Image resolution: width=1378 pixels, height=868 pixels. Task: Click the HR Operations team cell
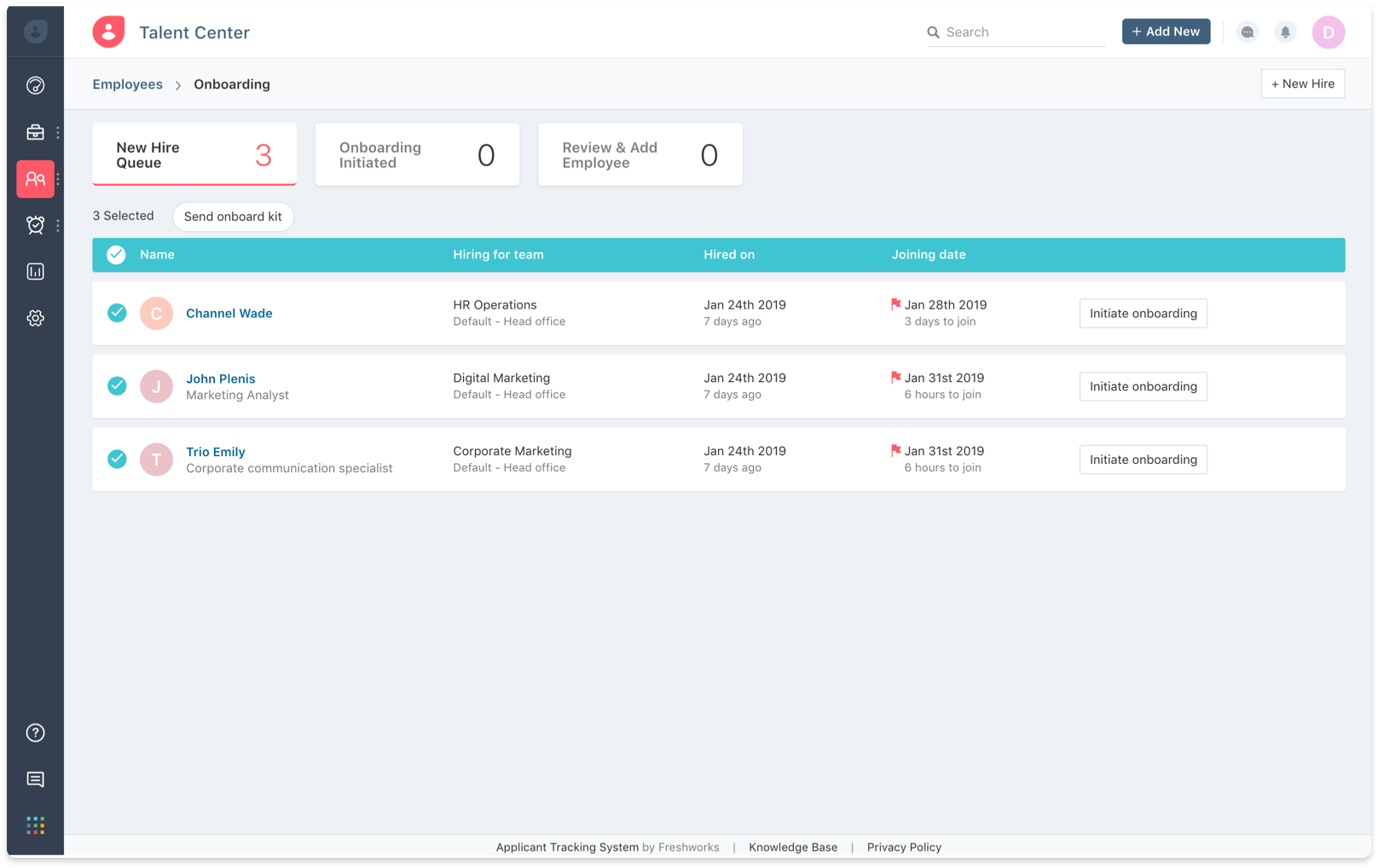pos(495,304)
